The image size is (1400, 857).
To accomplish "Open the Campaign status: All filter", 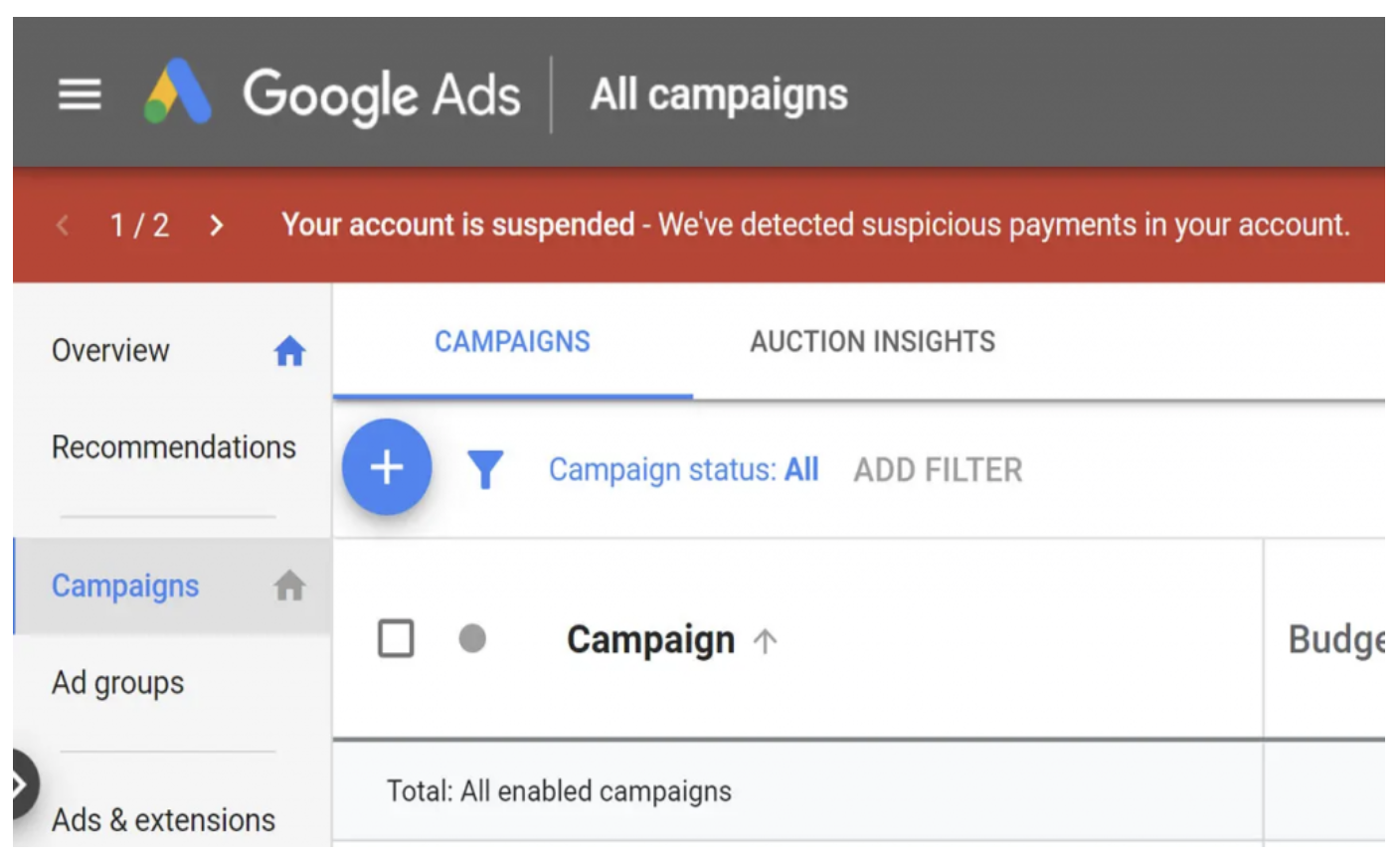I will point(683,469).
